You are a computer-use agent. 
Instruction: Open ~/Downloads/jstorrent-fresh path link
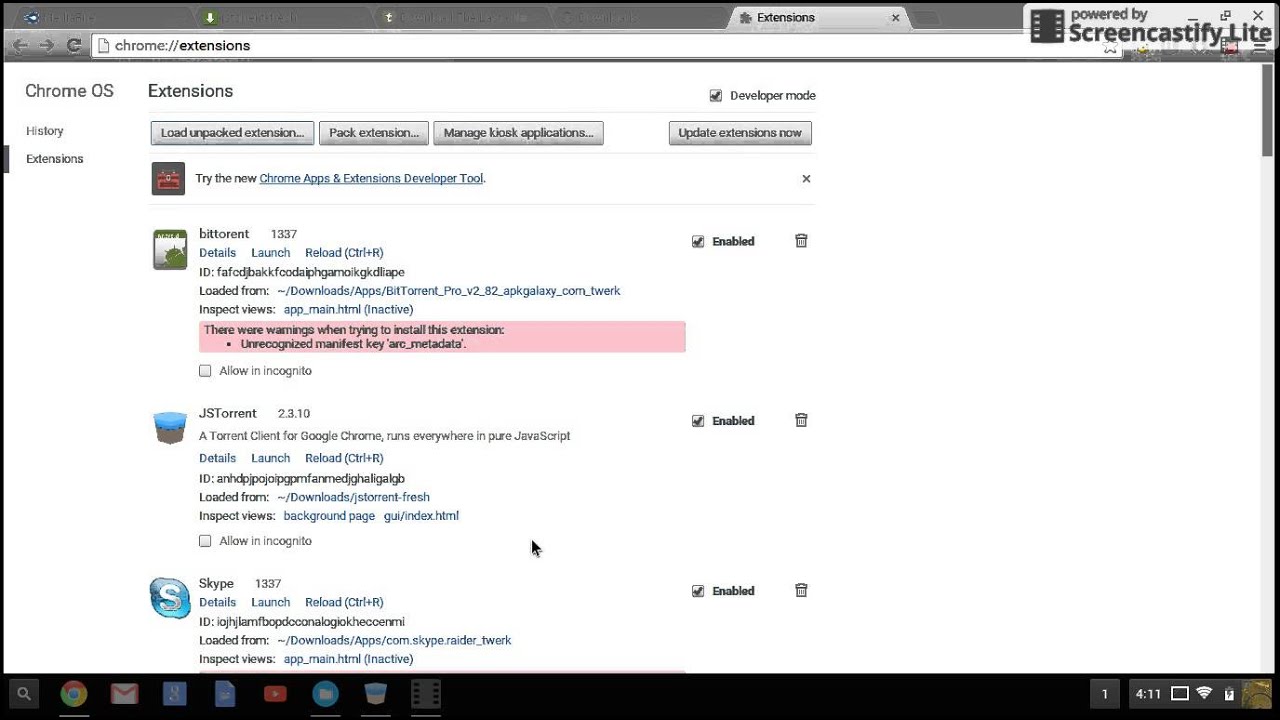click(353, 497)
